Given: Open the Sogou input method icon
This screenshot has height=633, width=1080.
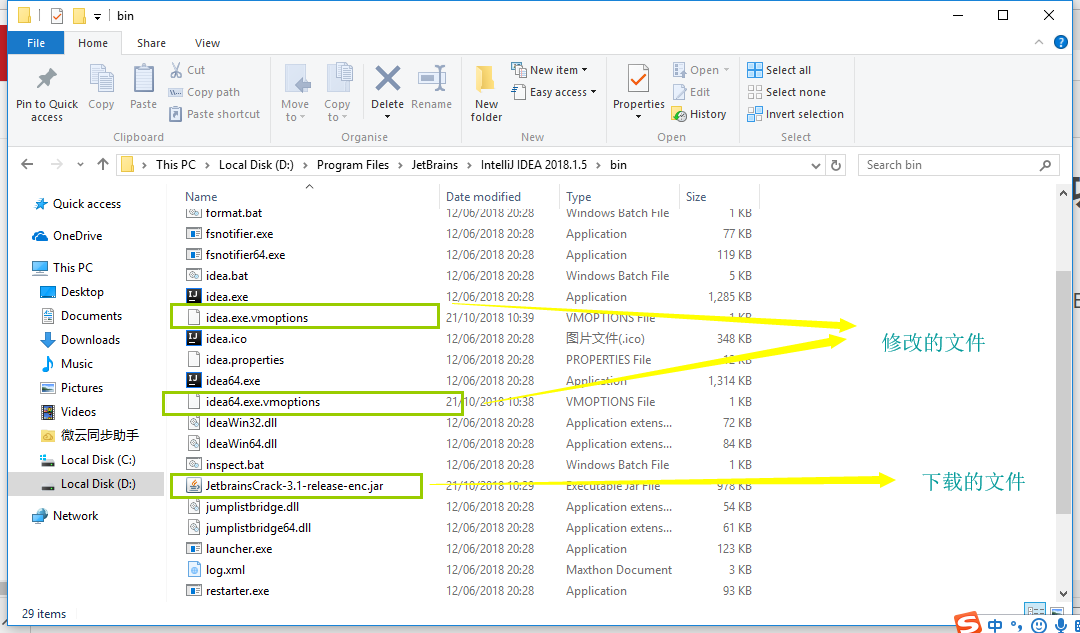Looking at the screenshot, I should point(968,623).
